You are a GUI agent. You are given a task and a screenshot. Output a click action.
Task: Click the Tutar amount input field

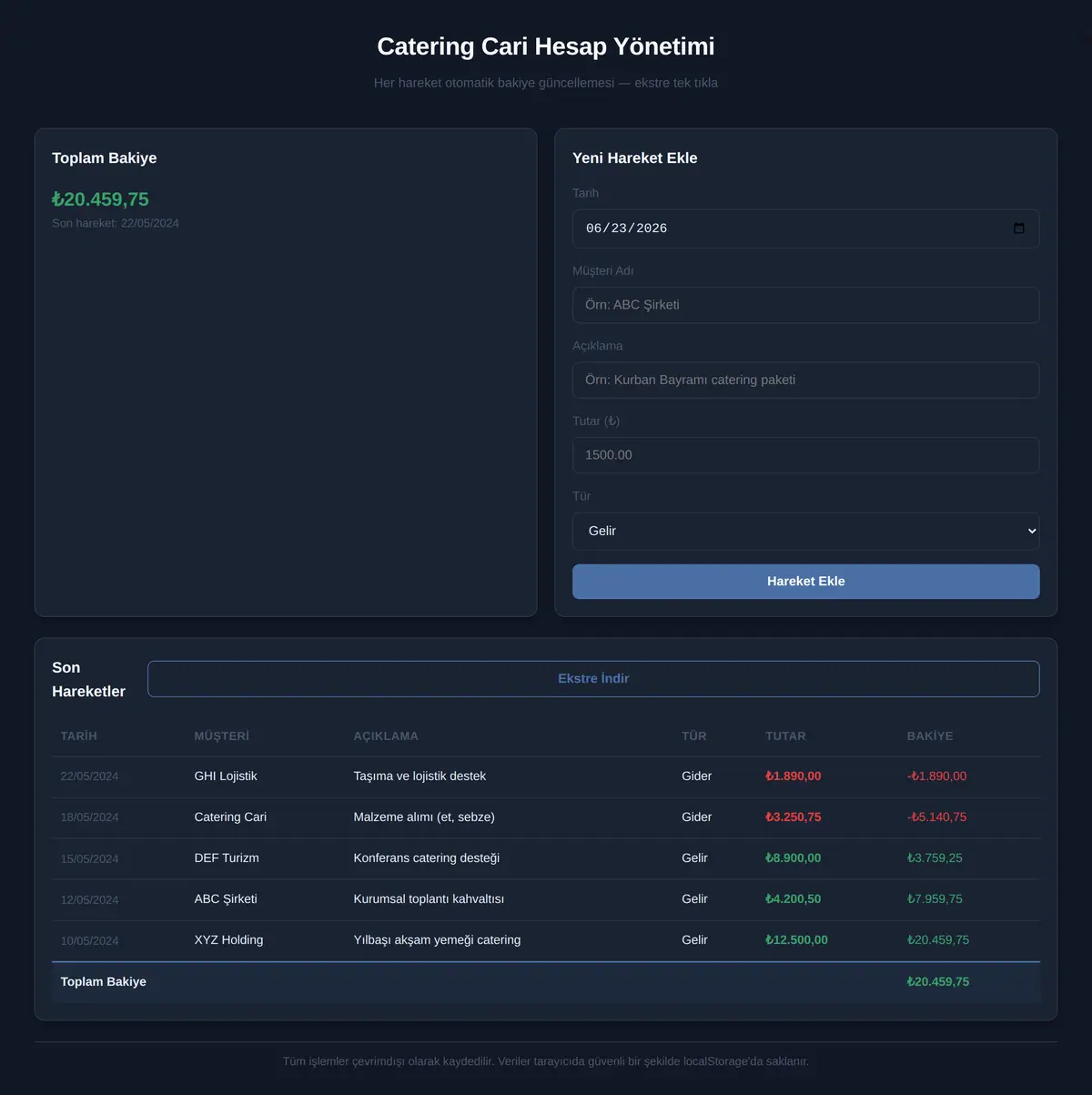805,455
